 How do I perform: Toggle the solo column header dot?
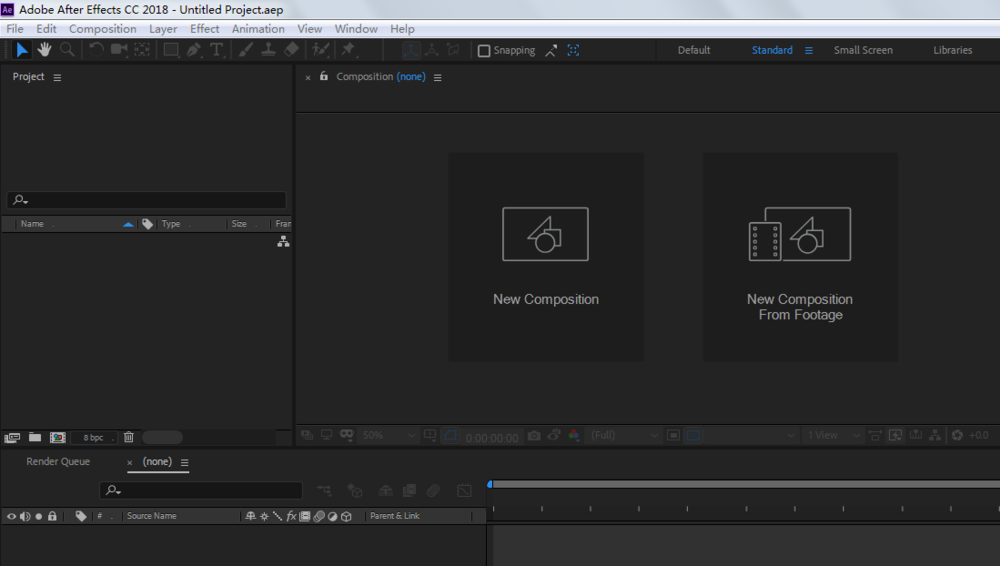pyautogui.click(x=39, y=516)
